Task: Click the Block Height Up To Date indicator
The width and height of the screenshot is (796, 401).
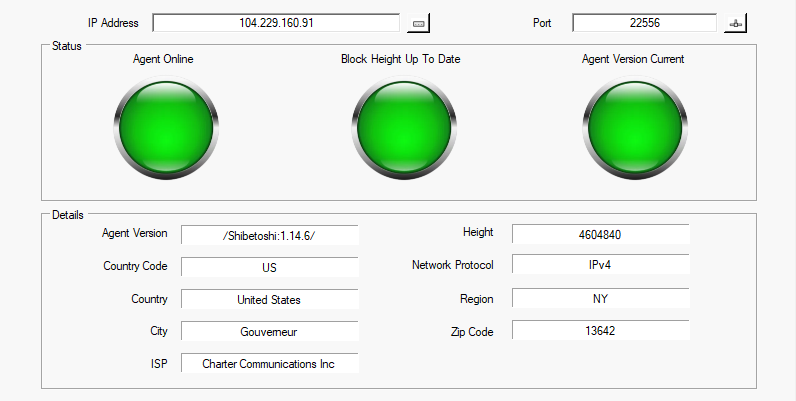Action: [x=400, y=128]
